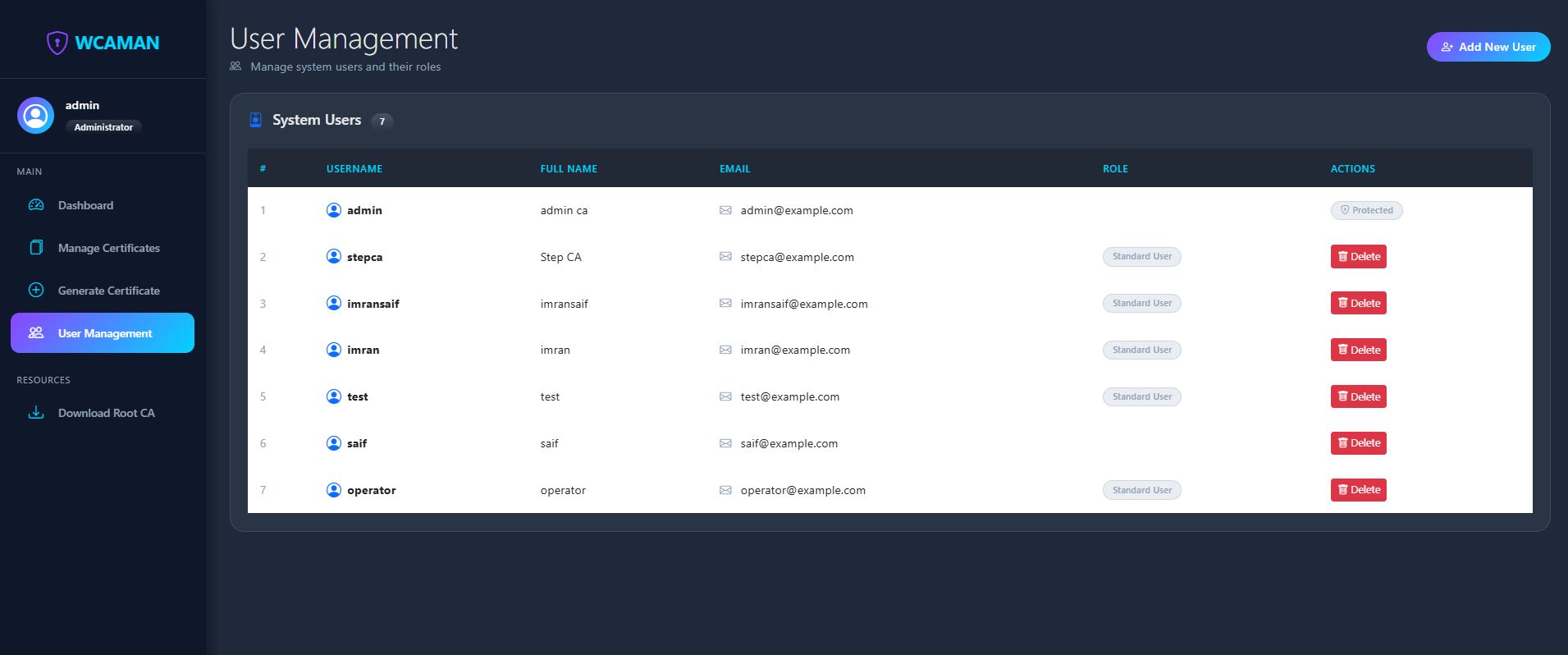Click the User Management page heading
Image resolution: width=1568 pixels, height=655 pixels.
click(344, 39)
